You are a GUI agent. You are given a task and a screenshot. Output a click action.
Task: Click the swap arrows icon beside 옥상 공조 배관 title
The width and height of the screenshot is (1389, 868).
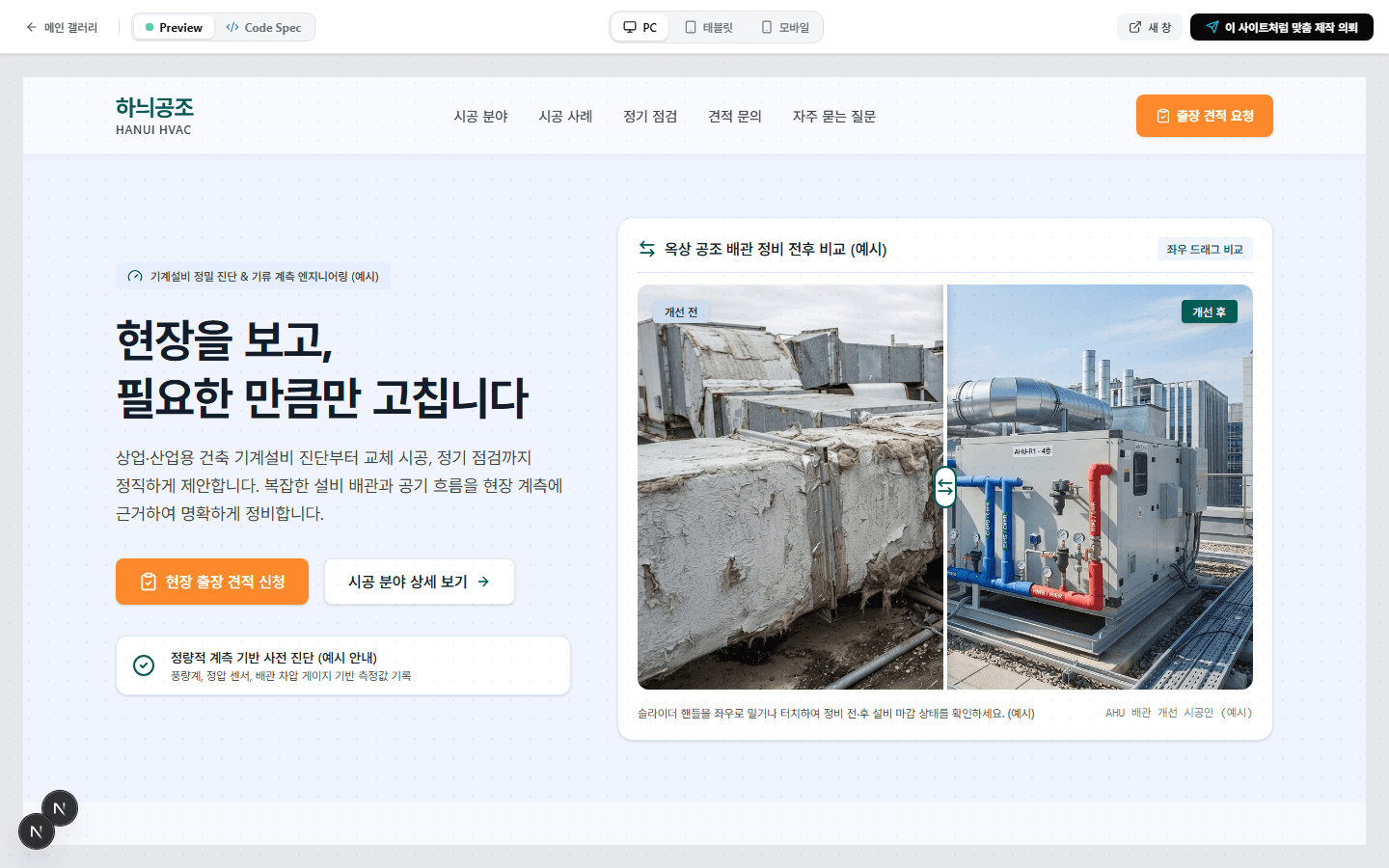coord(647,249)
